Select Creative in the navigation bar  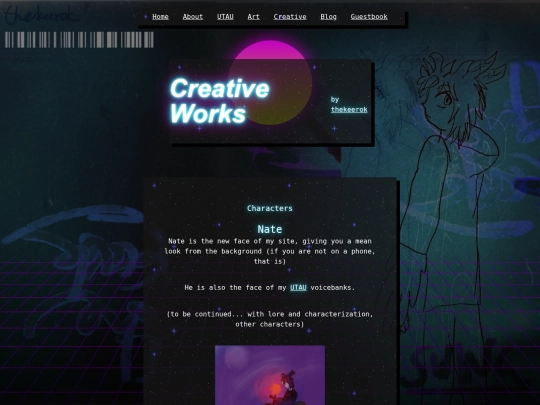(x=290, y=17)
